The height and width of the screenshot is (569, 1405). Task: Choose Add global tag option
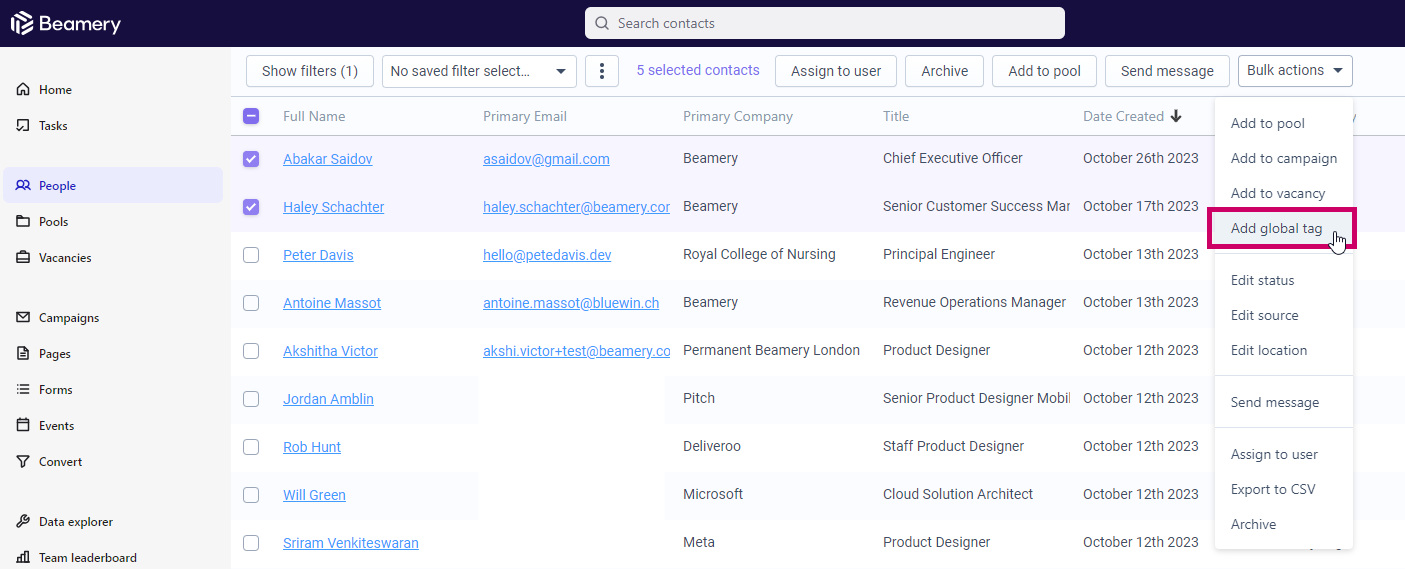(x=1282, y=229)
